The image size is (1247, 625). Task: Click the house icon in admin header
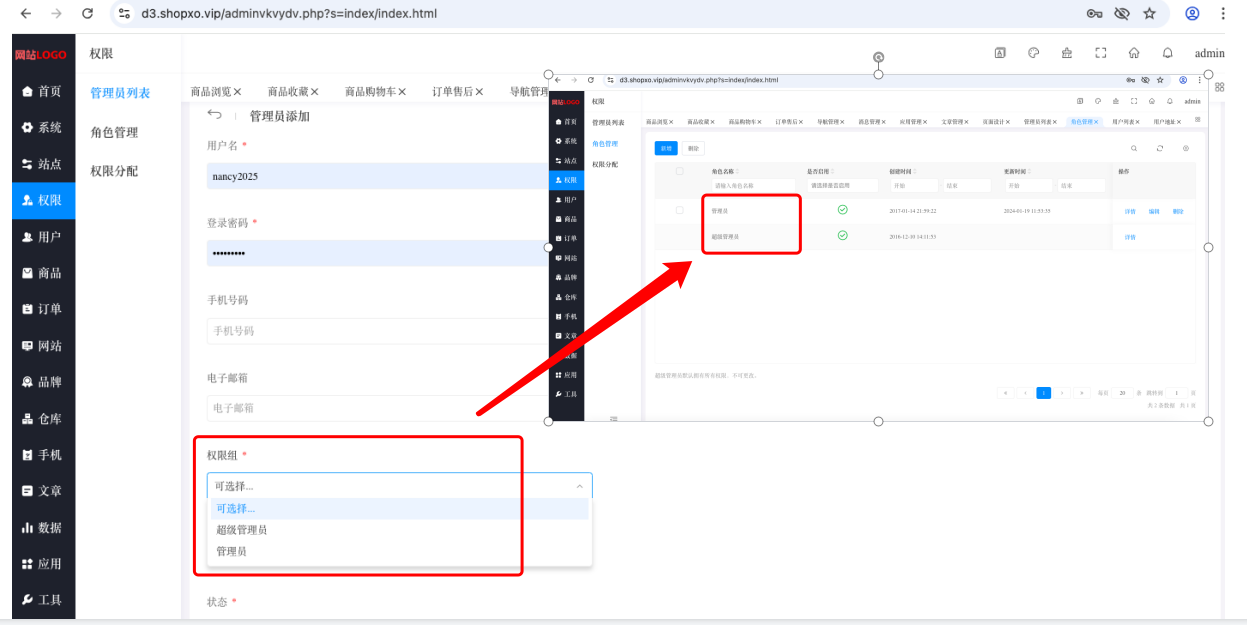click(1134, 53)
